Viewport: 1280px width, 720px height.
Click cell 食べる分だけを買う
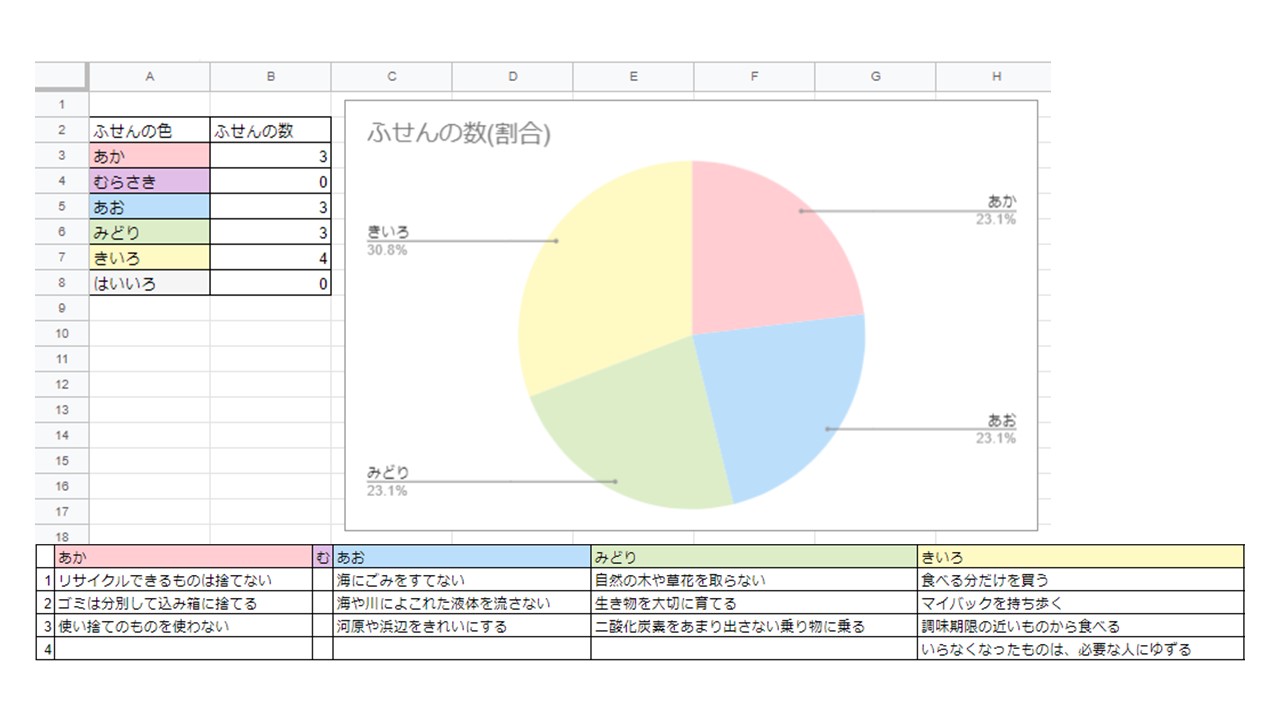[x=1081, y=580]
